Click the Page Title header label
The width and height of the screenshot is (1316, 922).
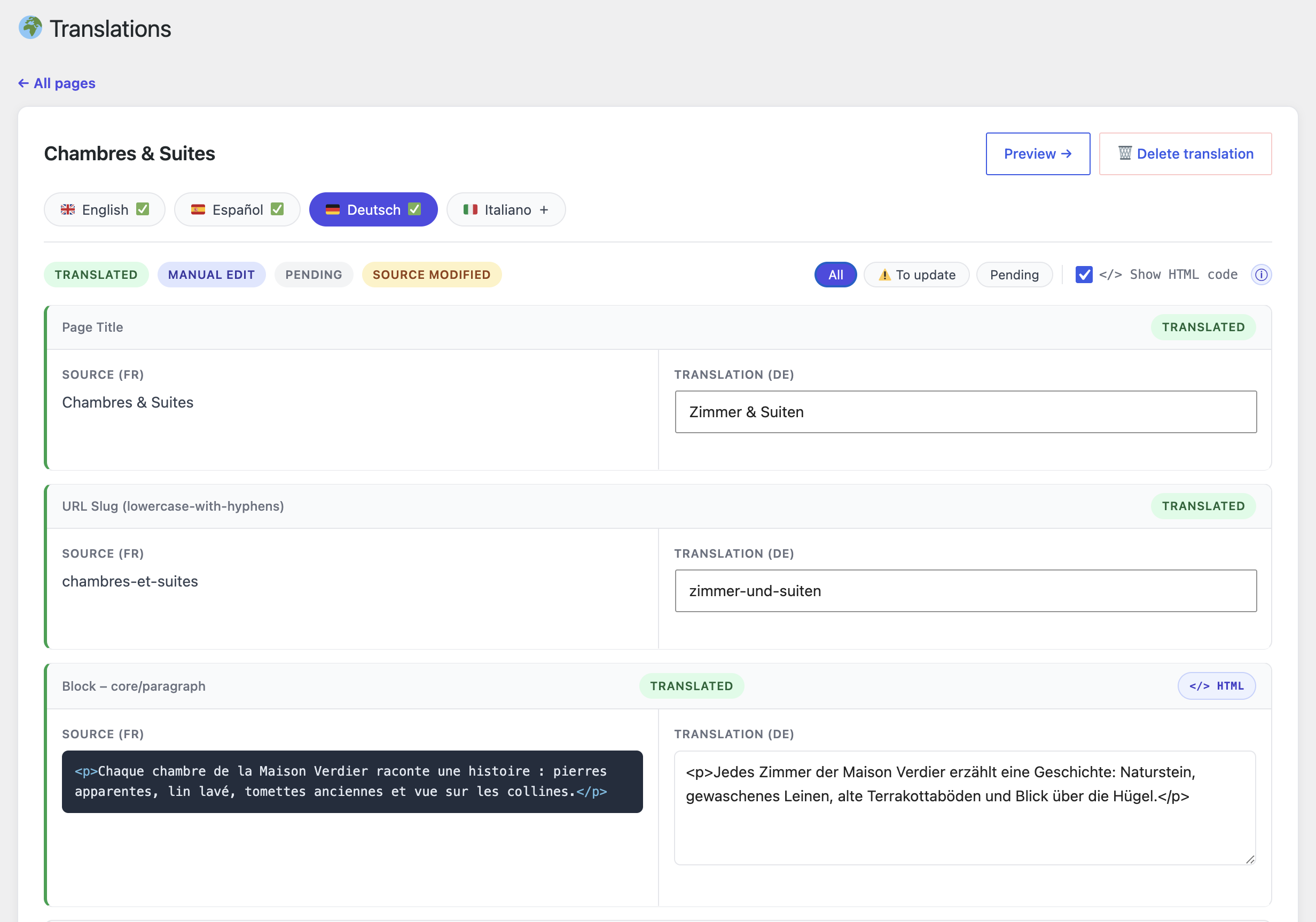[92, 327]
